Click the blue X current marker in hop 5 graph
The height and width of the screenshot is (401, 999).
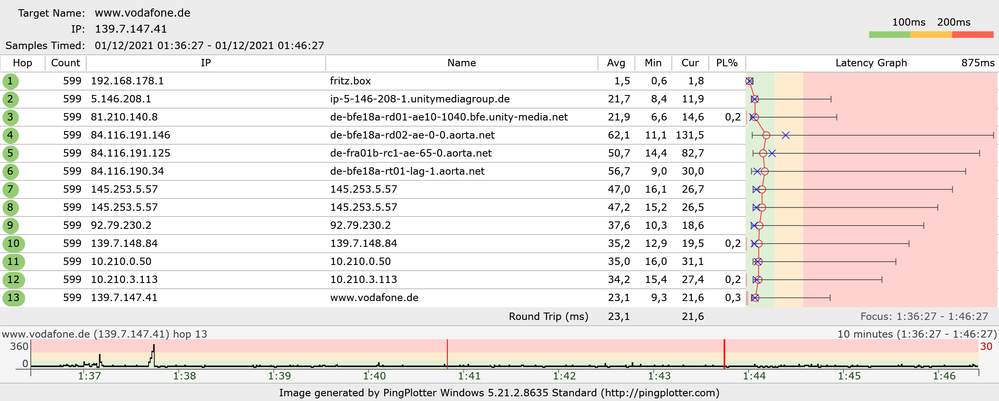click(x=772, y=153)
